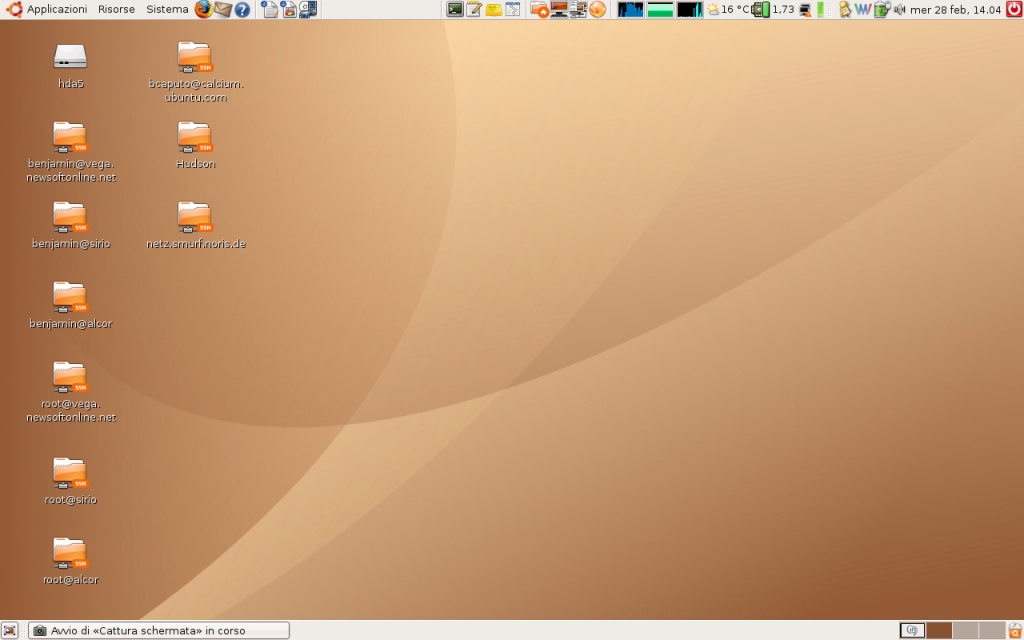
Task: Open the mail envelope launcher
Action: [223, 9]
